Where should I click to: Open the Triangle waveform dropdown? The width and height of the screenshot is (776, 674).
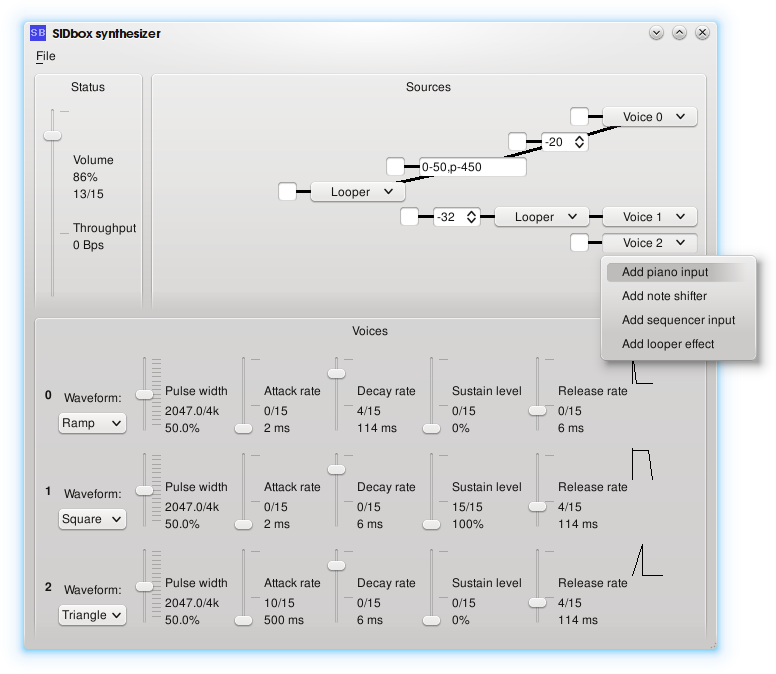92,615
